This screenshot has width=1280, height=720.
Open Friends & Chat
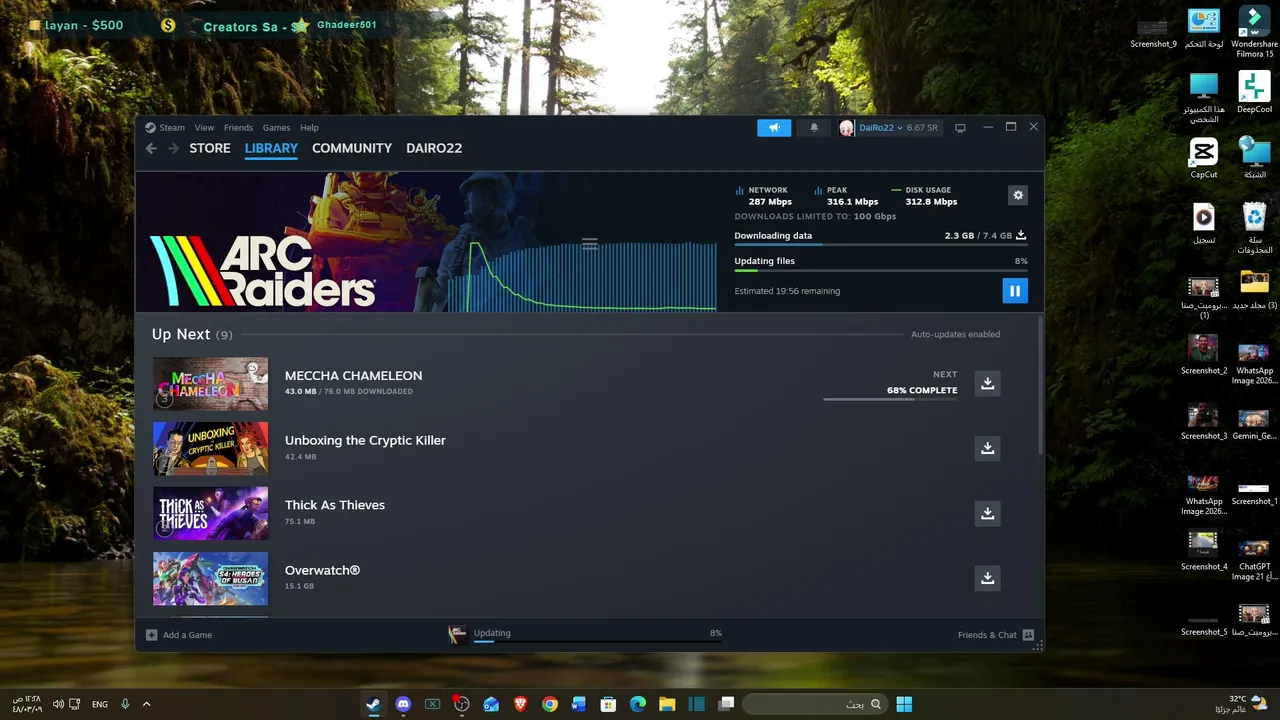pyautogui.click(x=987, y=635)
